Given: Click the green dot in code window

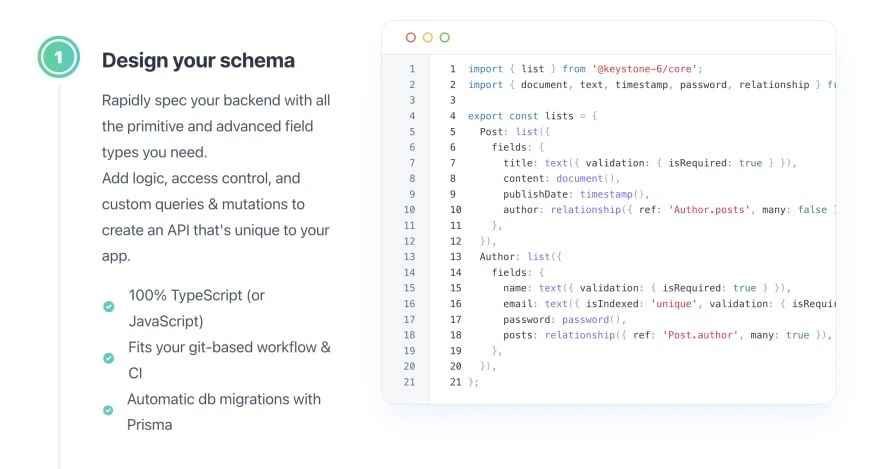Looking at the screenshot, I should click(445, 38).
